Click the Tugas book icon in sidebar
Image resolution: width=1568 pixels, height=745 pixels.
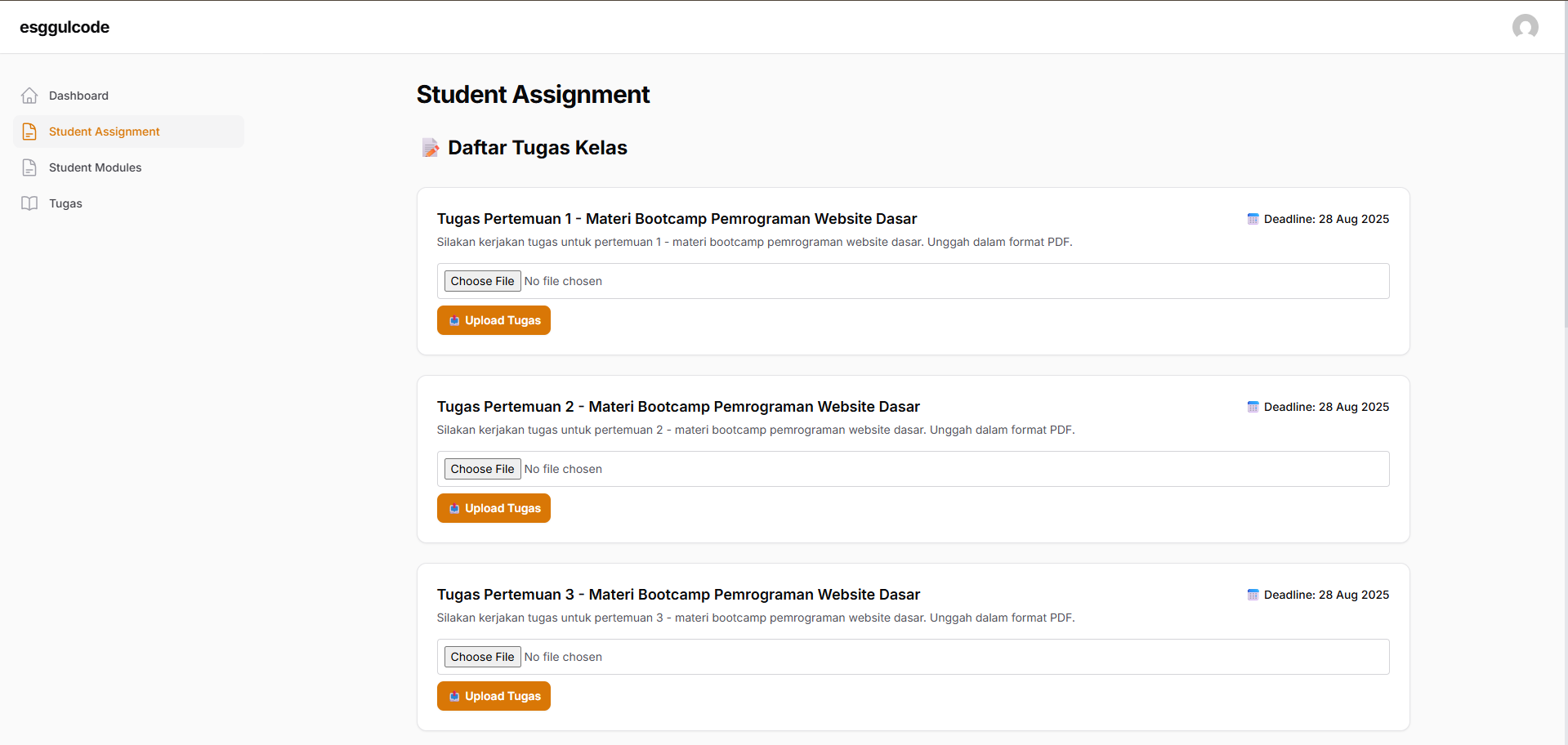pyautogui.click(x=29, y=203)
